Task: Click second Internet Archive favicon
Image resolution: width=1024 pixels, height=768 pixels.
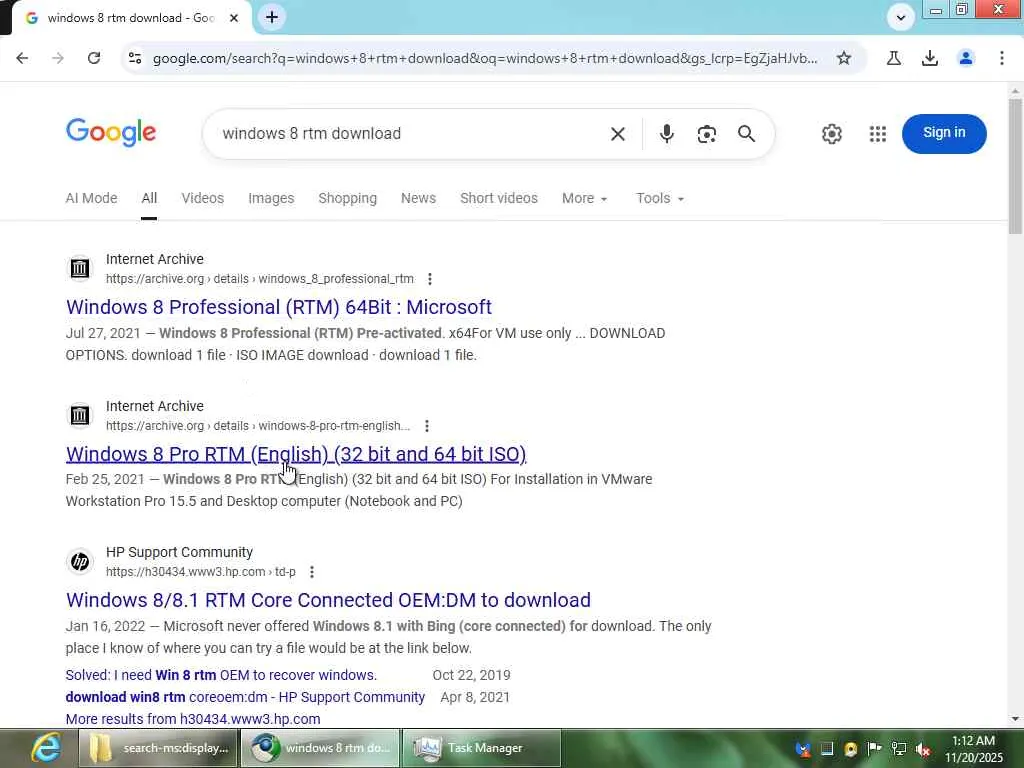Action: [x=80, y=415]
